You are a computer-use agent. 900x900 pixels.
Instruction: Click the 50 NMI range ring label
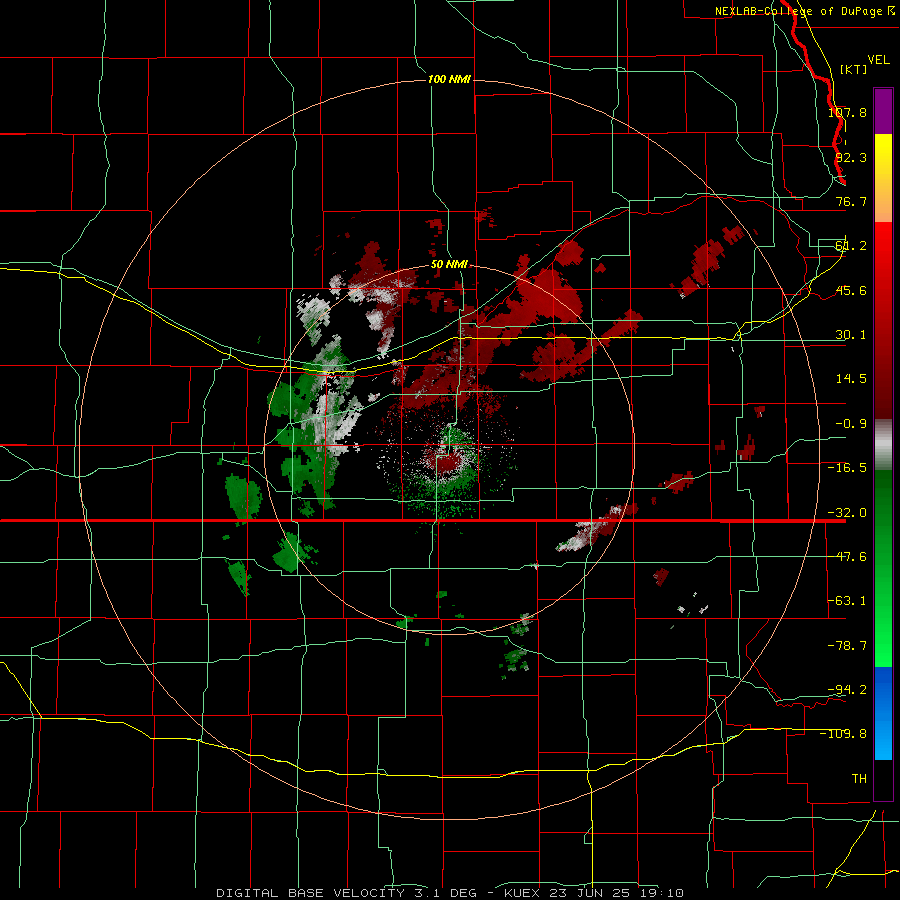click(449, 265)
